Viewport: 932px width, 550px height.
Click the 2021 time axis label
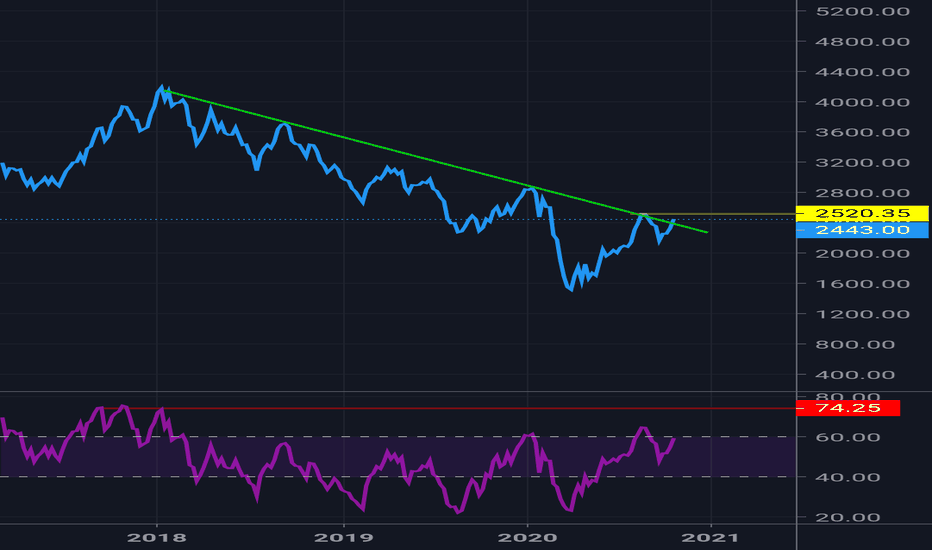point(710,538)
